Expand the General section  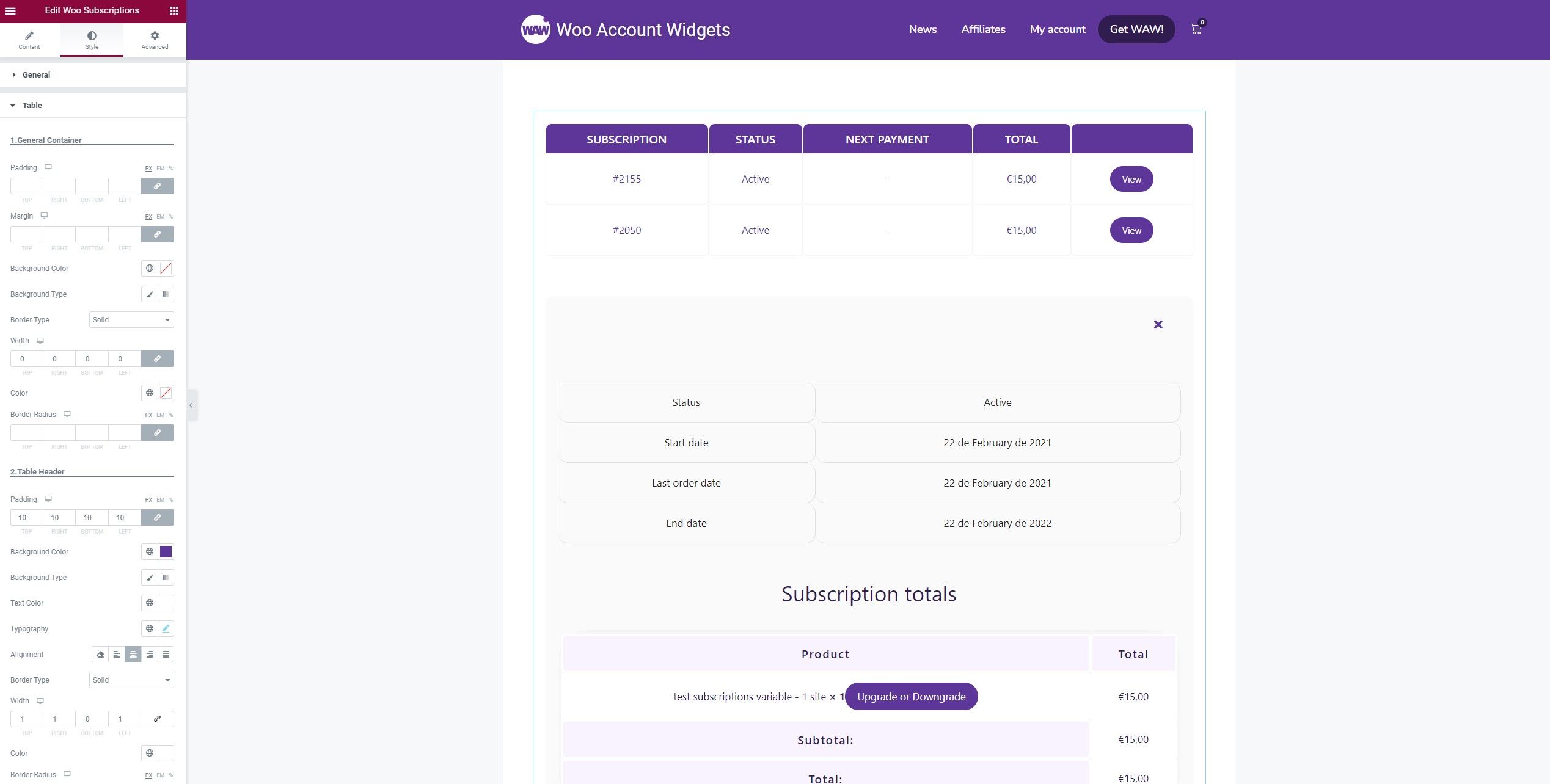click(93, 74)
